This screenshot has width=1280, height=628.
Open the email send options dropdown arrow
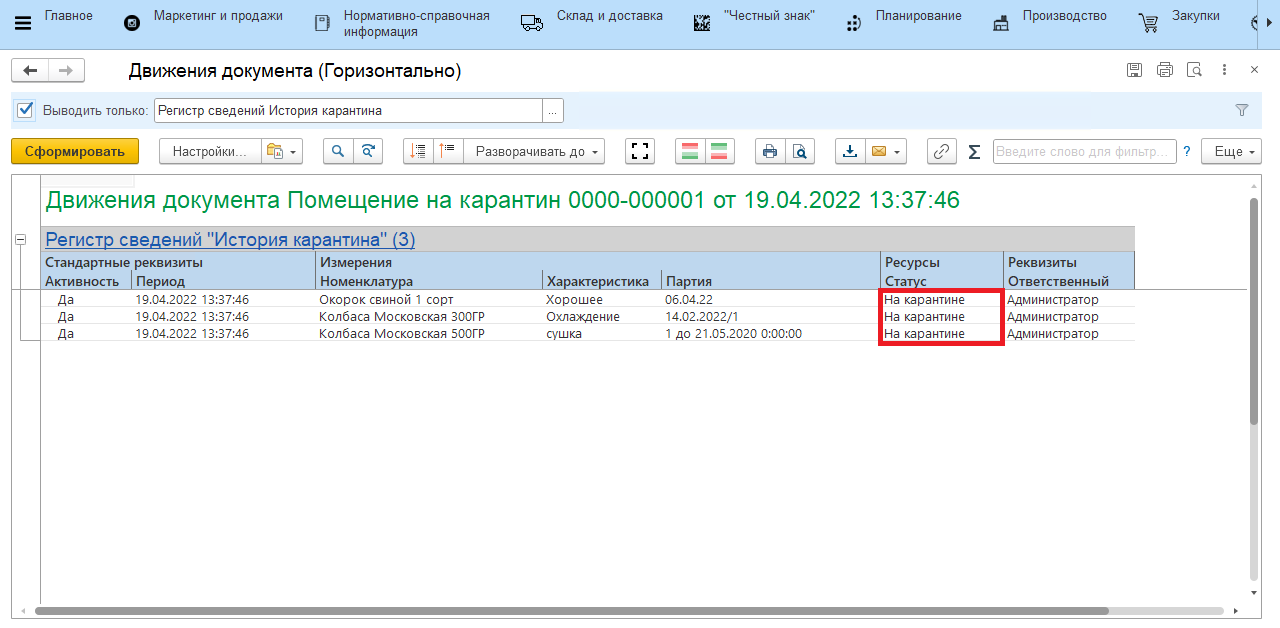coord(897,152)
